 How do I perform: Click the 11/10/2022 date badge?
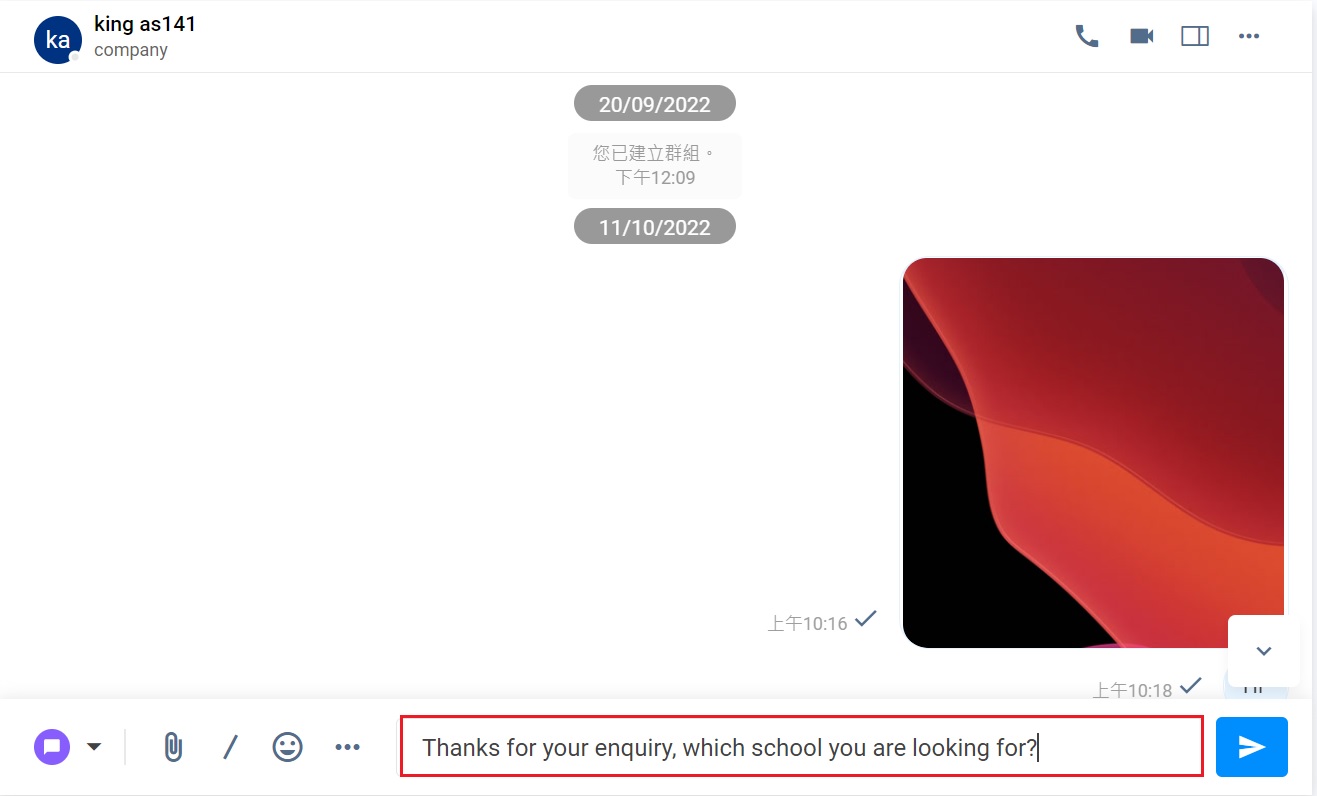click(x=655, y=227)
